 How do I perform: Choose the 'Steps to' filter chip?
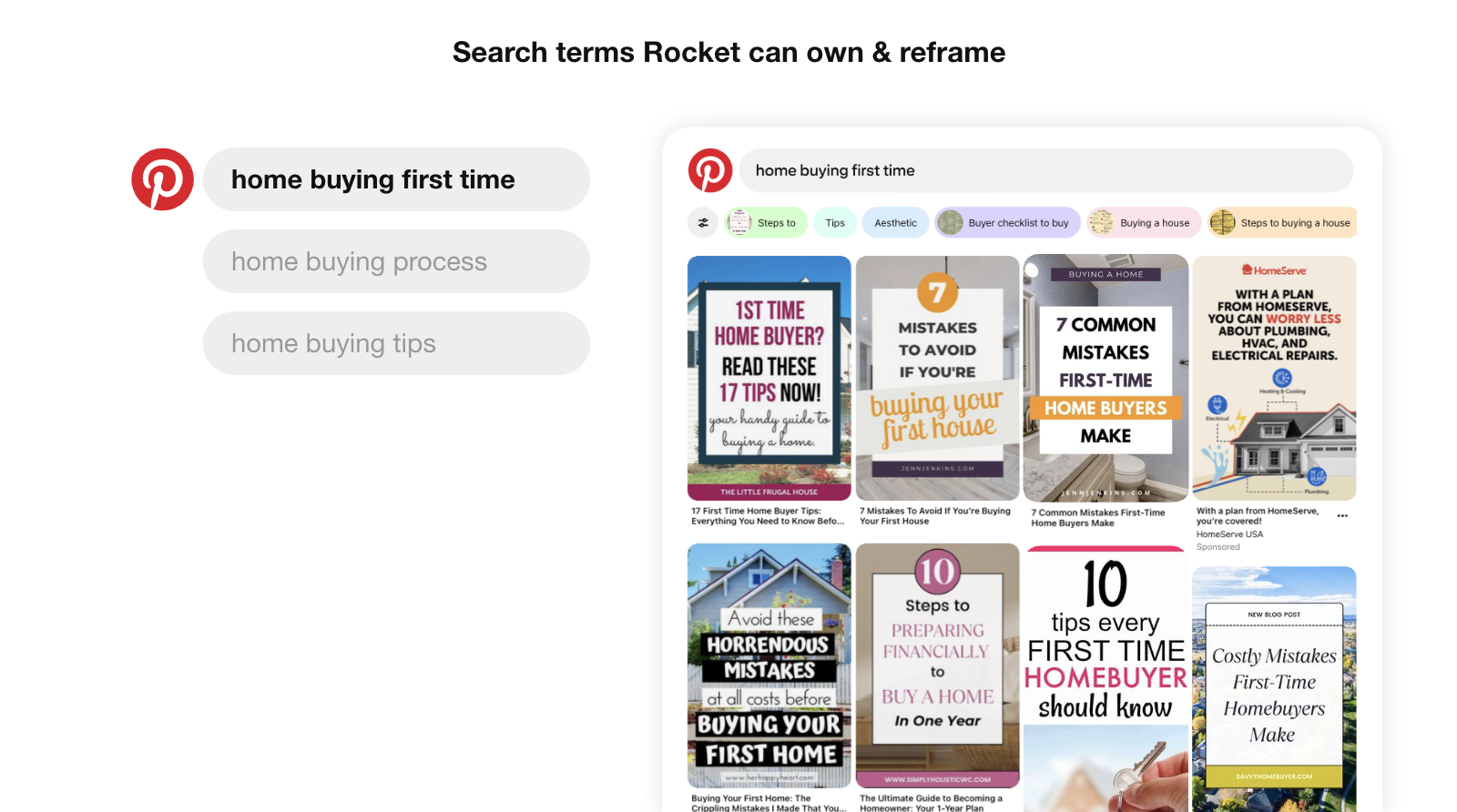point(766,222)
